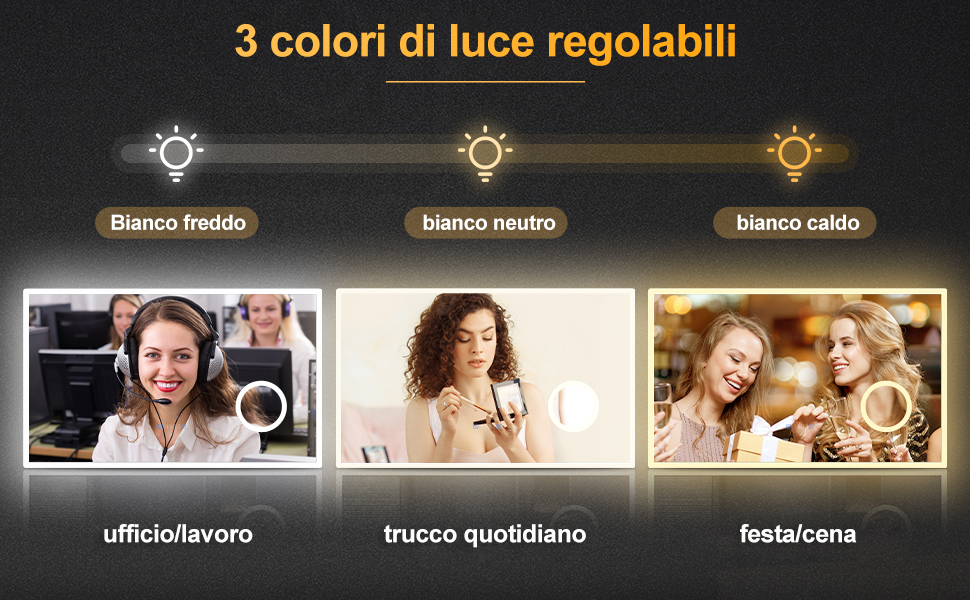Click the slider track between neutral and warm

click(640, 153)
